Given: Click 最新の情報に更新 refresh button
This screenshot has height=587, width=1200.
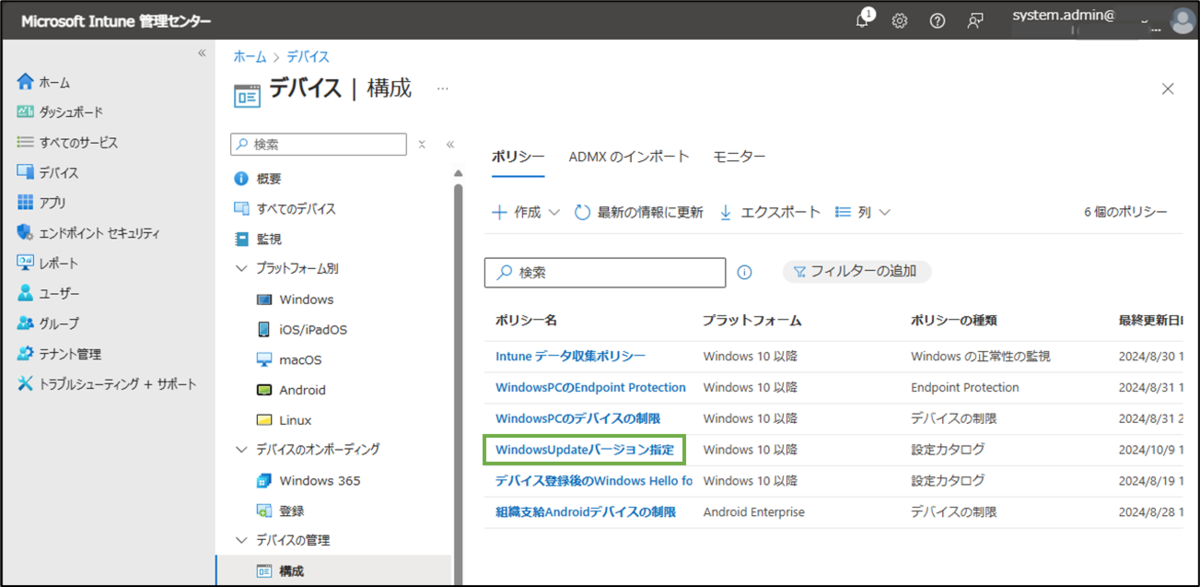Looking at the screenshot, I should tap(639, 212).
